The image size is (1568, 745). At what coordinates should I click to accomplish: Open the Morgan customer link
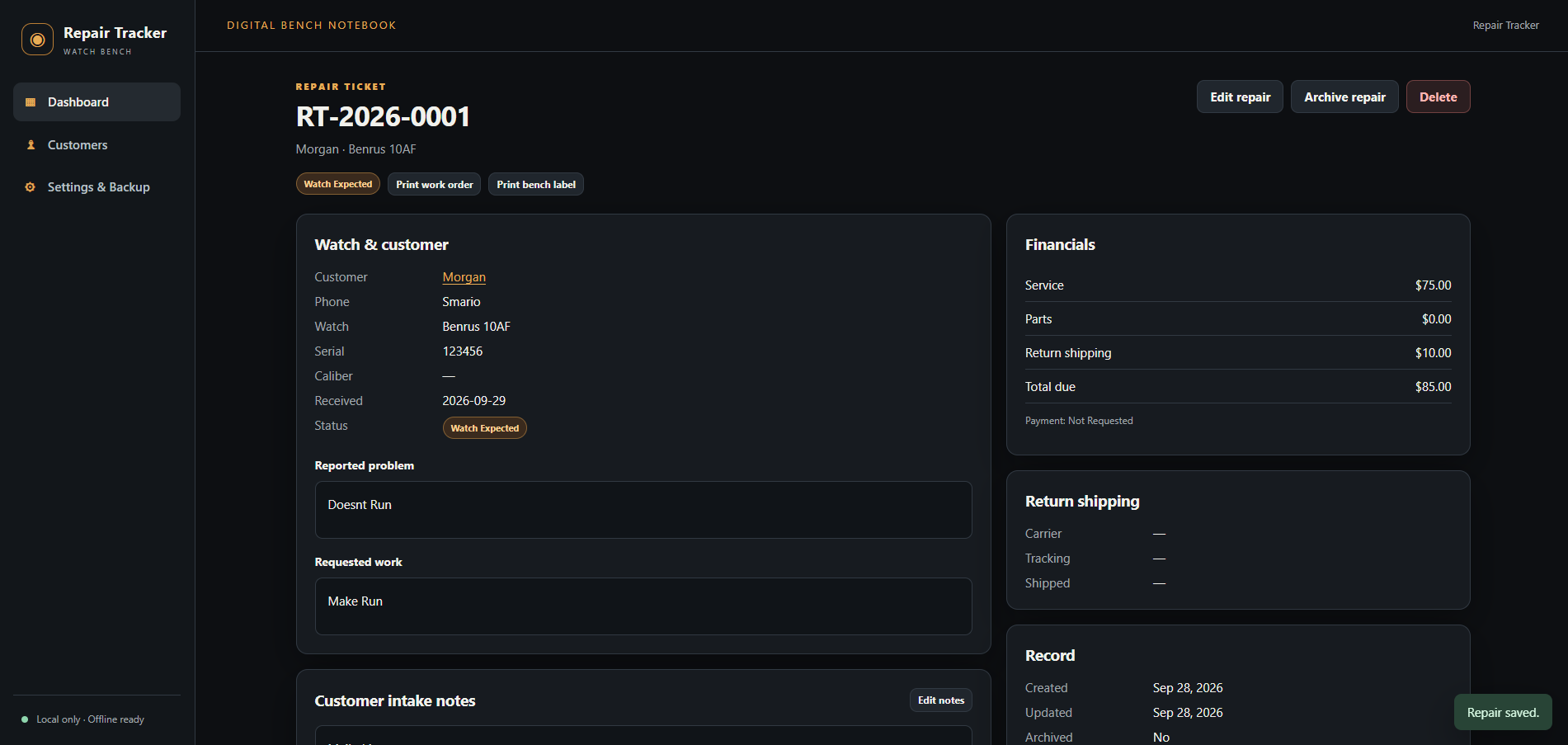point(464,277)
